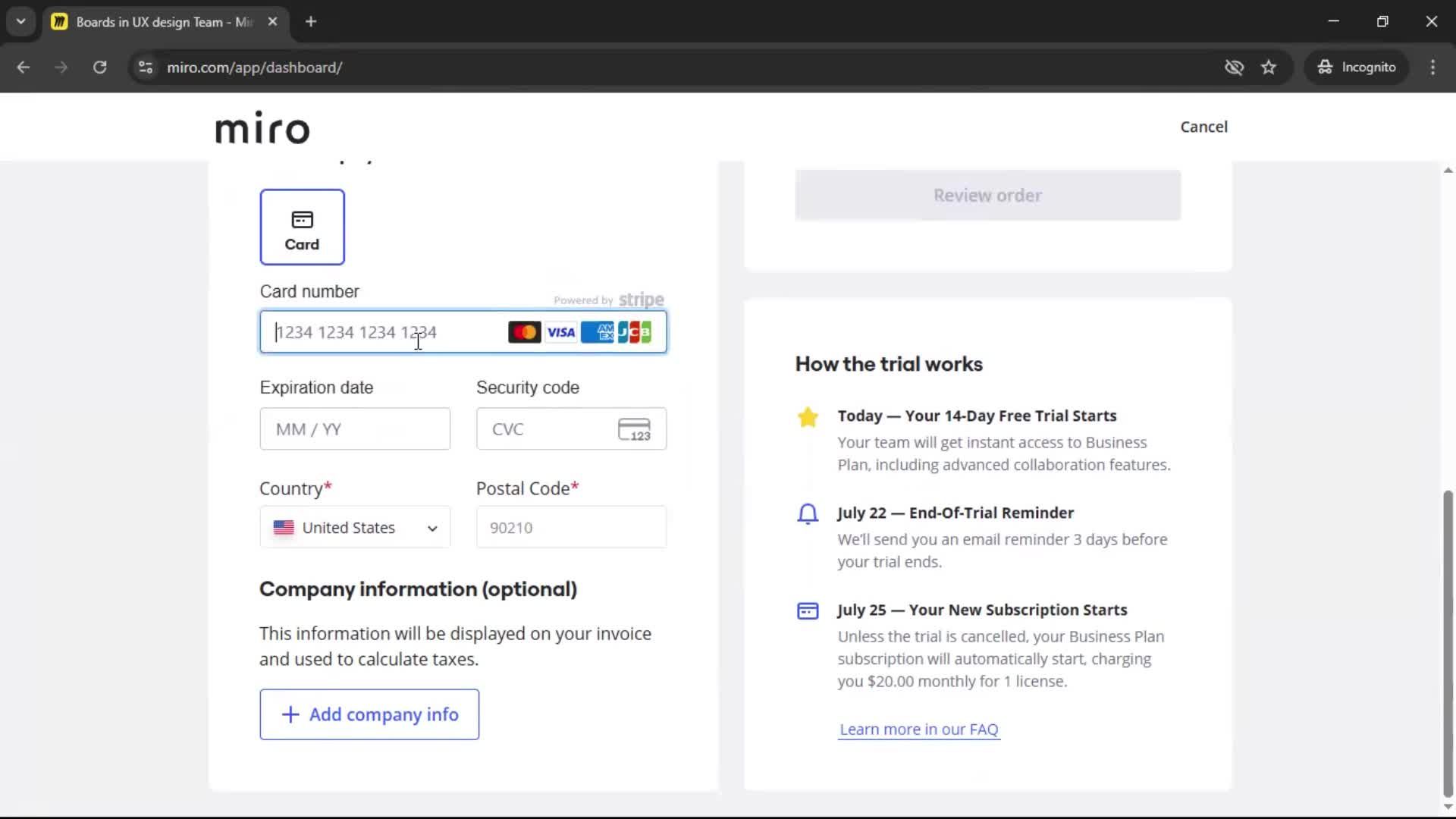Select the Card payment method
This screenshot has width=1456, height=819.
[302, 227]
